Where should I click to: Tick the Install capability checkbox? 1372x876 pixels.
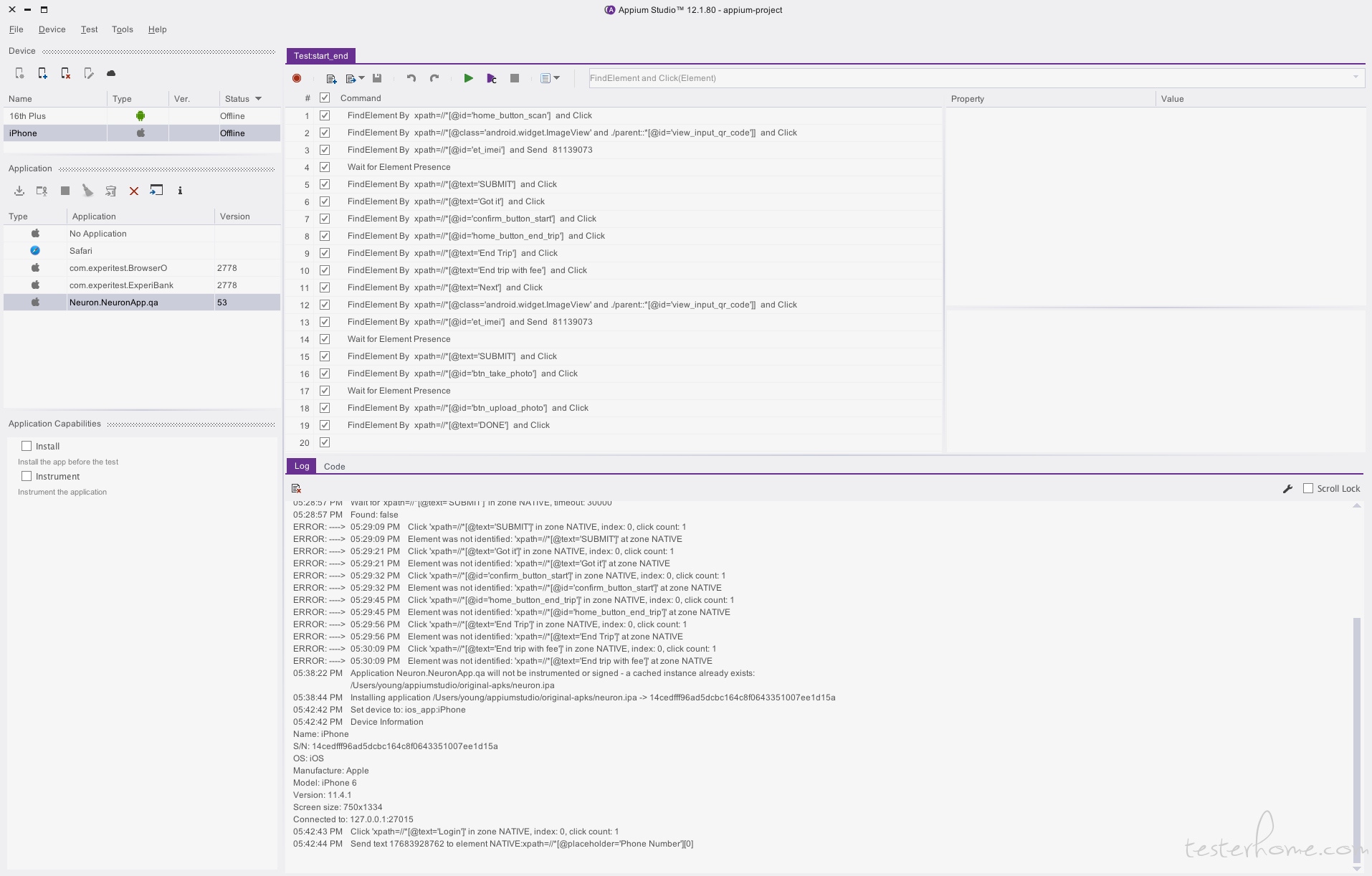click(x=27, y=446)
